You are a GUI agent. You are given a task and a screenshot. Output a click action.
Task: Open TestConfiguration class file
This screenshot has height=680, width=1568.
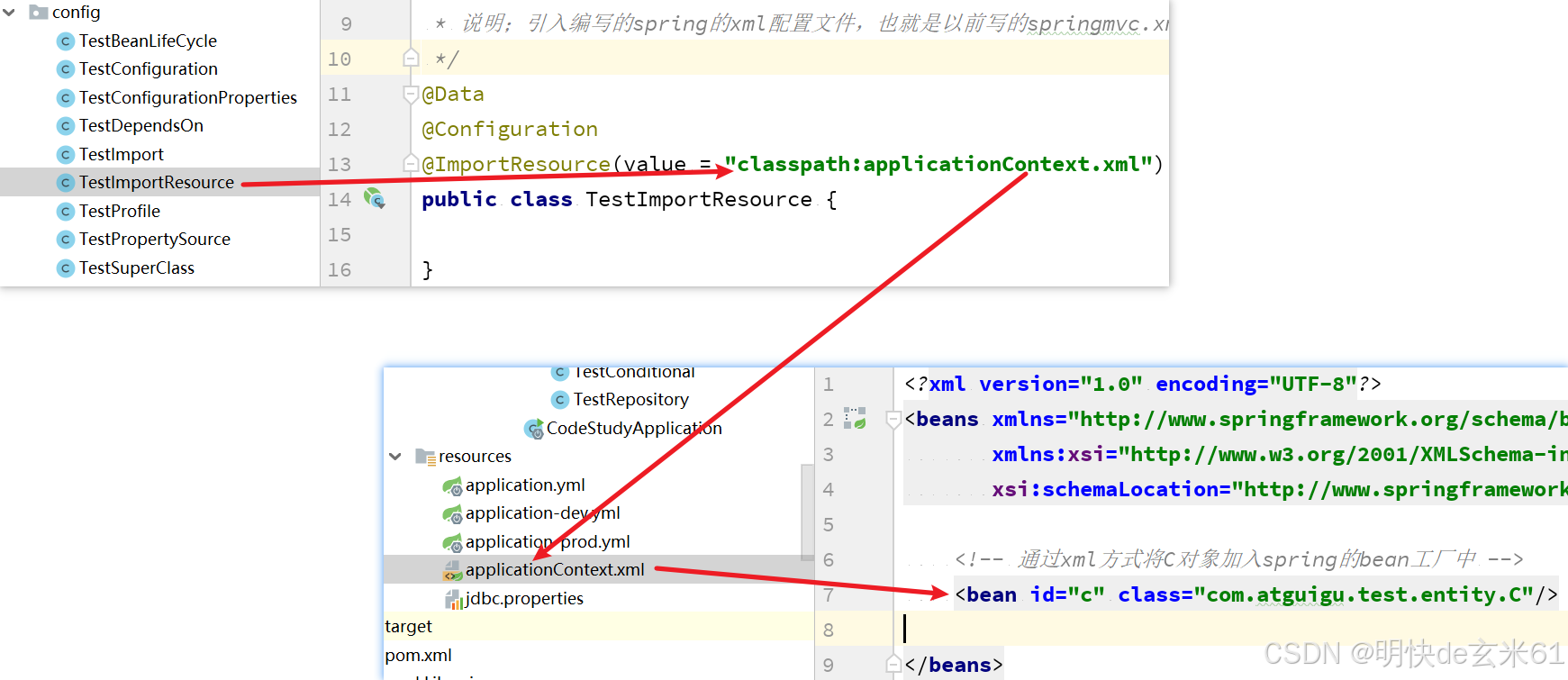coord(149,68)
